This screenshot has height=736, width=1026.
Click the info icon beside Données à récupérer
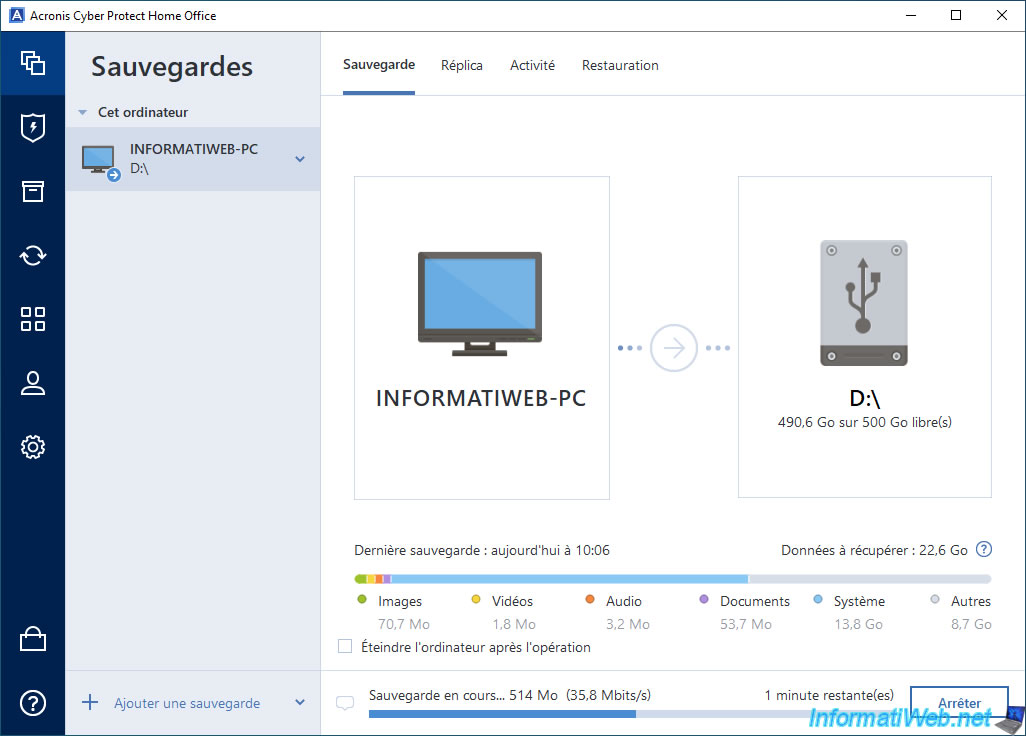click(x=983, y=550)
